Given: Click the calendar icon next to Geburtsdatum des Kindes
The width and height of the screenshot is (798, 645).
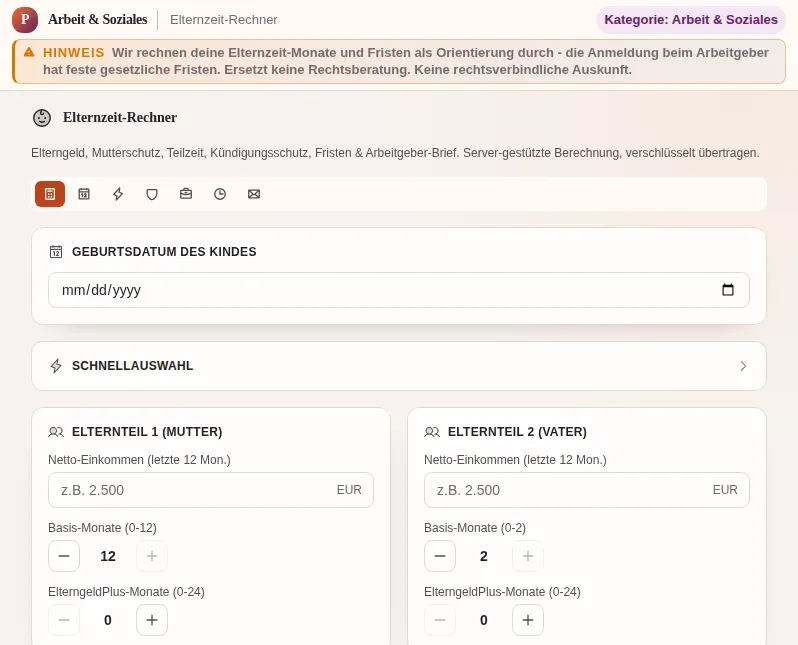Looking at the screenshot, I should click(56, 252).
